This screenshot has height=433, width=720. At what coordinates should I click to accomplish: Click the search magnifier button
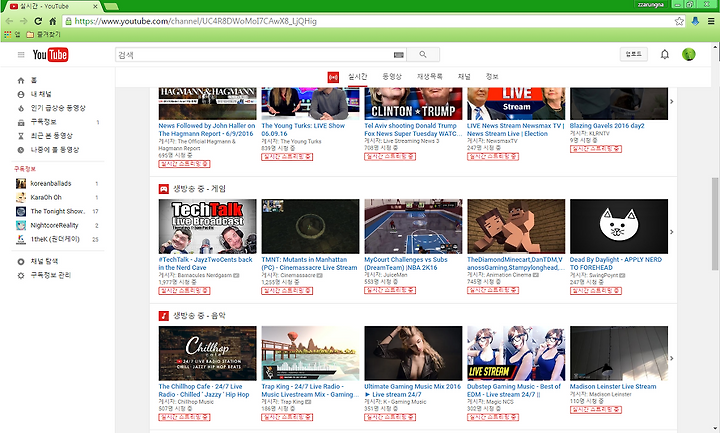tap(423, 55)
